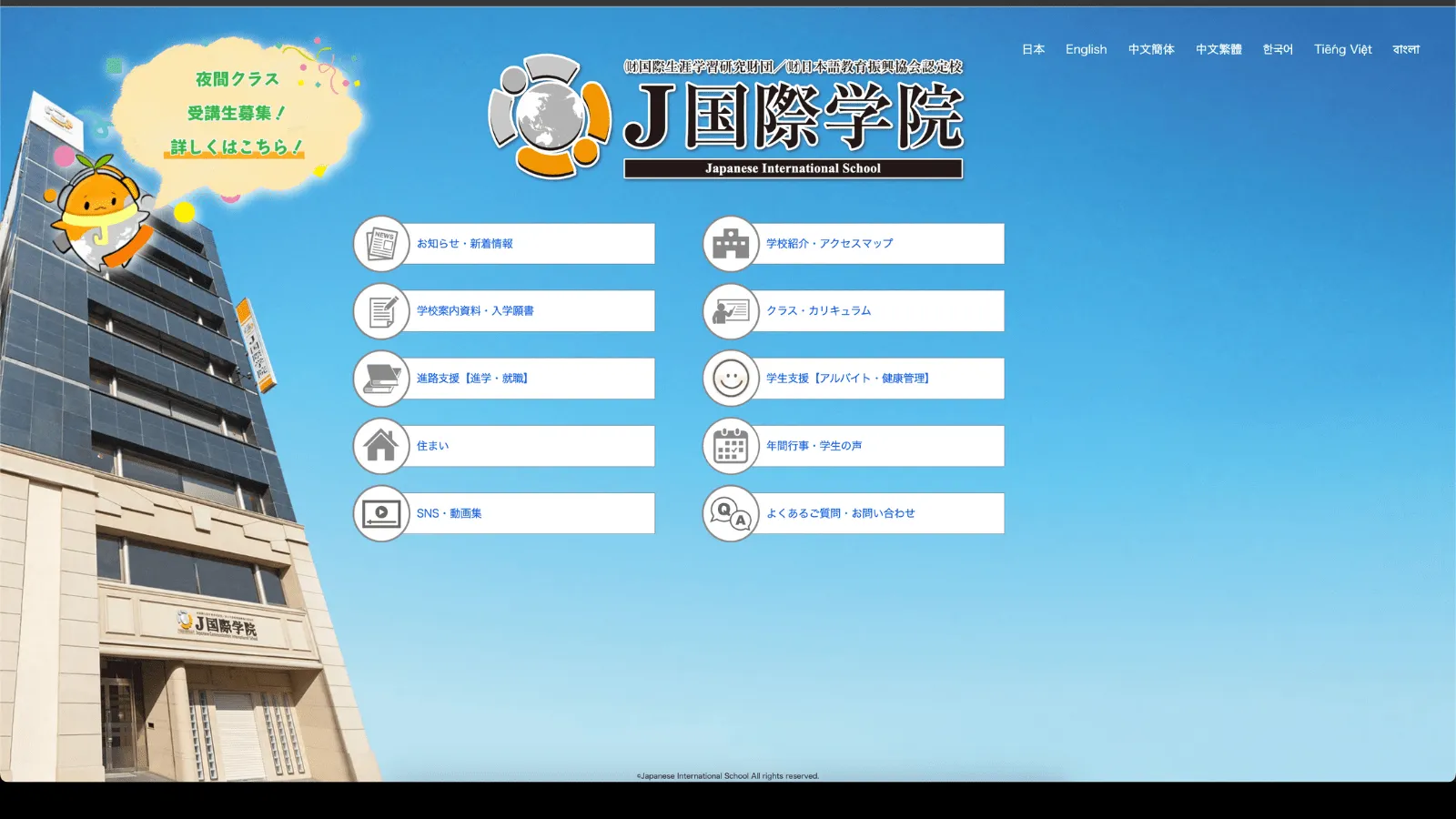Click the house icon beside 住まい
Viewport: 1456px width, 819px height.
pyautogui.click(x=380, y=445)
